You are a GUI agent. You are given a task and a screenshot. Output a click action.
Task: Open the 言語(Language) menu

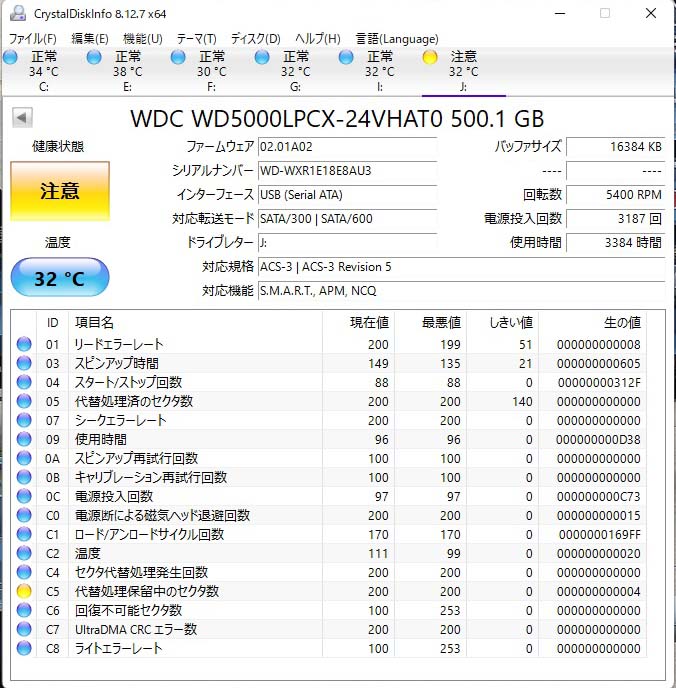[397, 39]
